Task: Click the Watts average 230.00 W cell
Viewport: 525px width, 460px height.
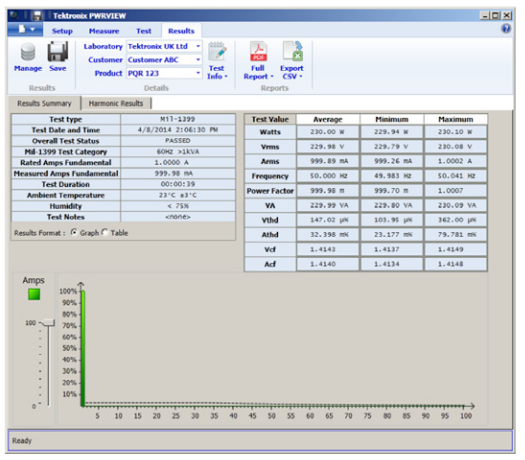Action: (327, 132)
